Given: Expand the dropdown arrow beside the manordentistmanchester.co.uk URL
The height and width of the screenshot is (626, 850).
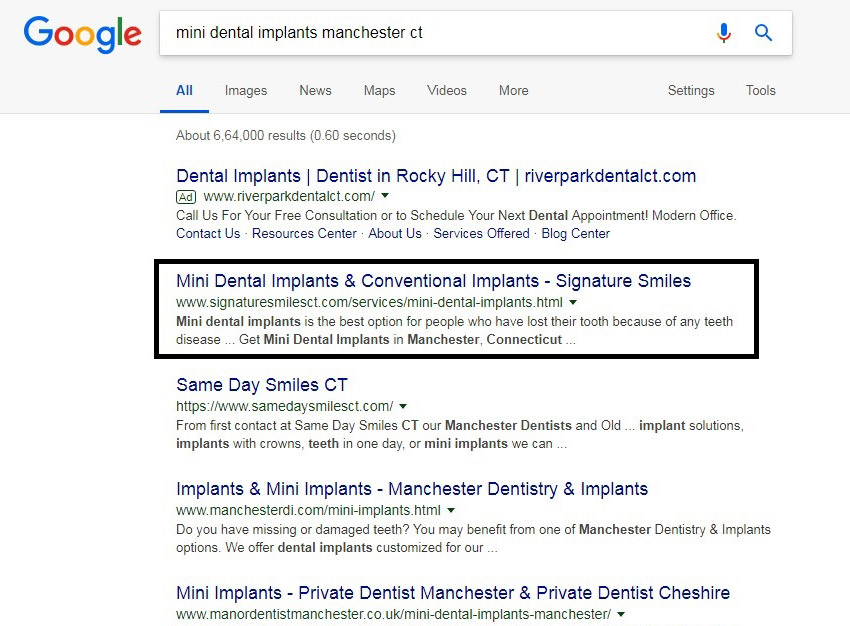Looking at the screenshot, I should (x=621, y=615).
